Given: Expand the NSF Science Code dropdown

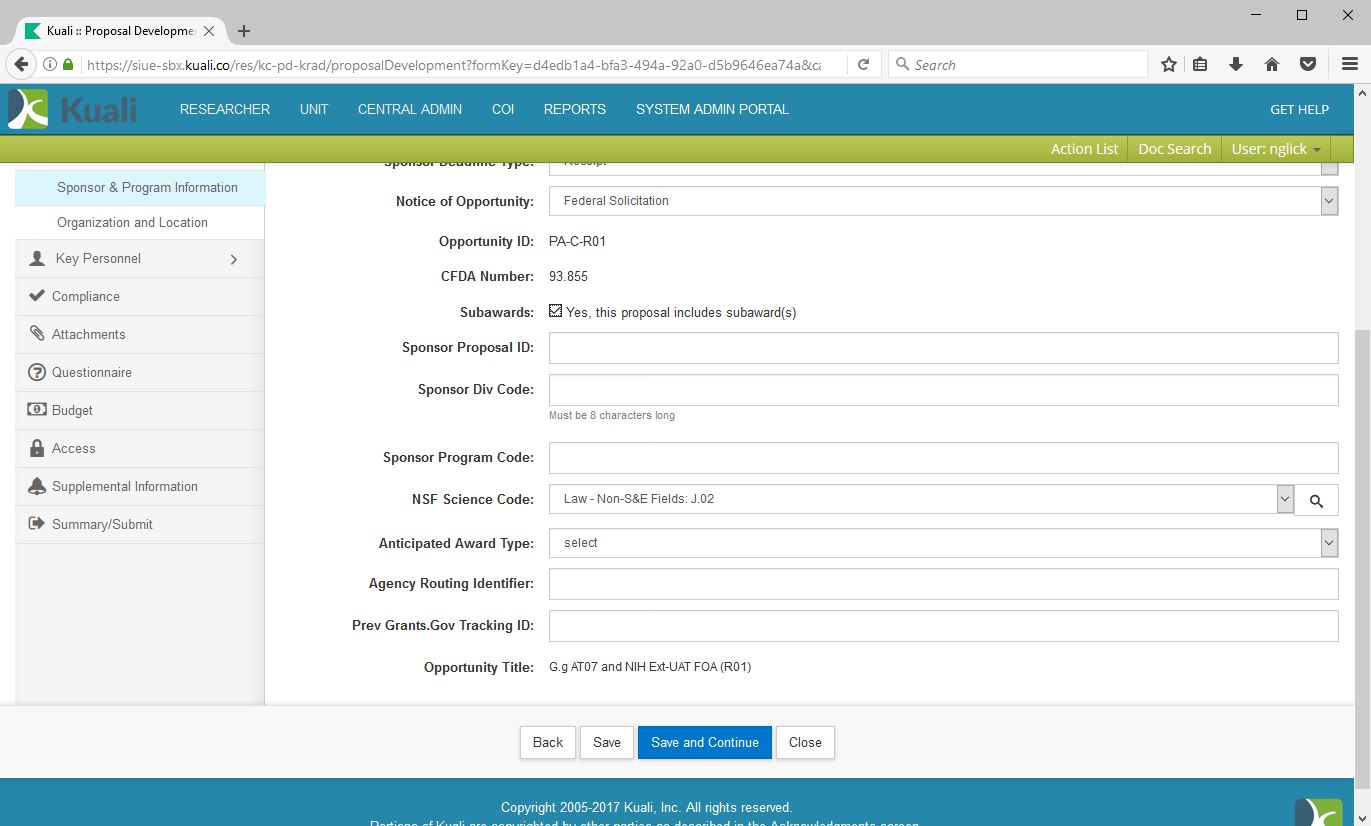Looking at the screenshot, I should click(x=1285, y=500).
